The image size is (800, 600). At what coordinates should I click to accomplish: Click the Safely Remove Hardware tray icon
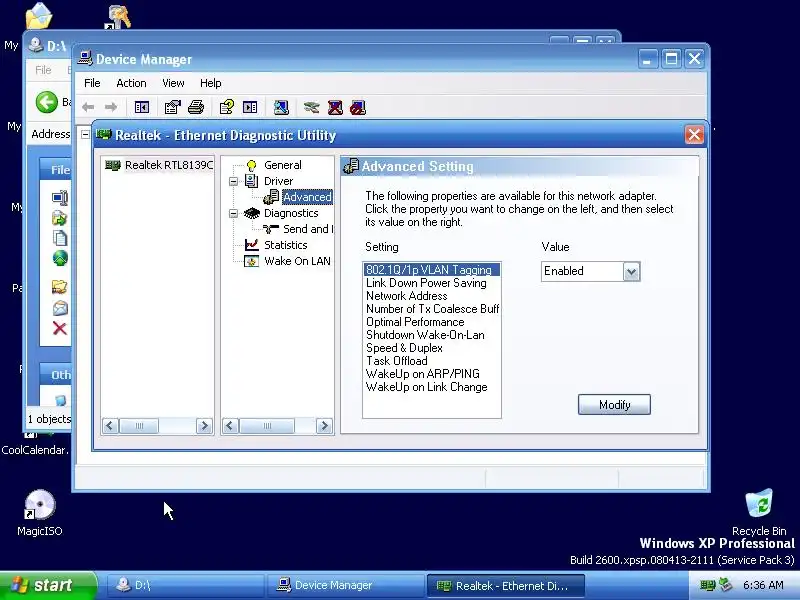click(725, 585)
